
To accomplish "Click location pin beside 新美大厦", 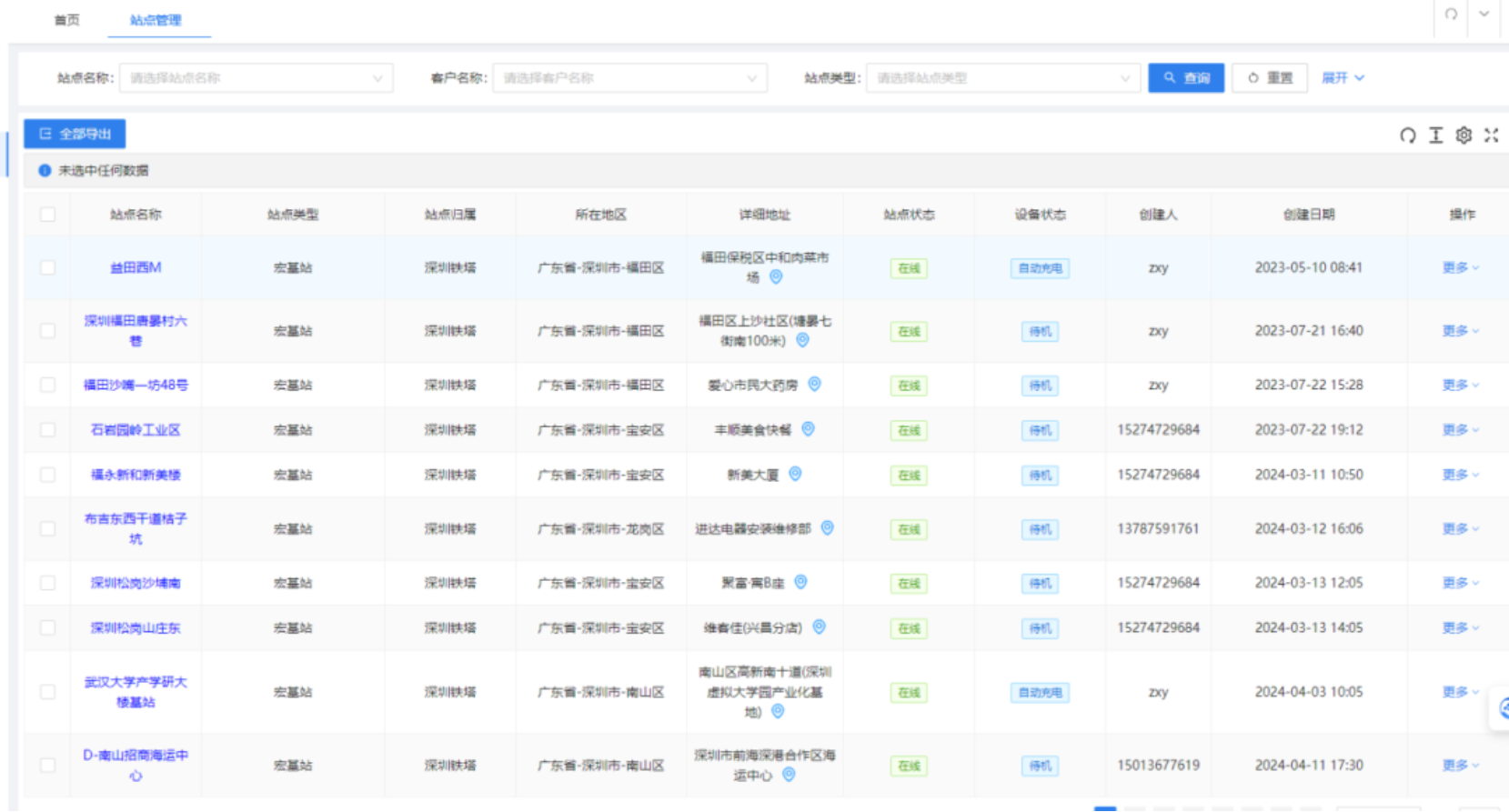I will 795,474.
